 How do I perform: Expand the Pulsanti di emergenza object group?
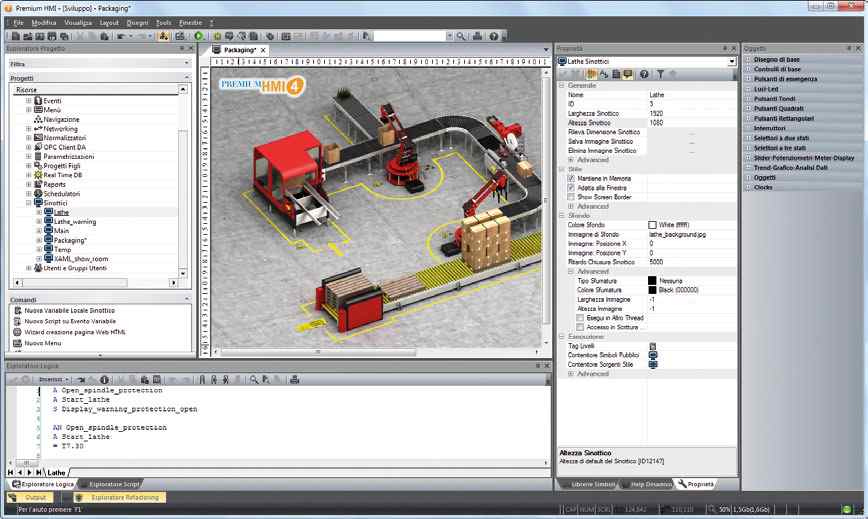[748, 79]
